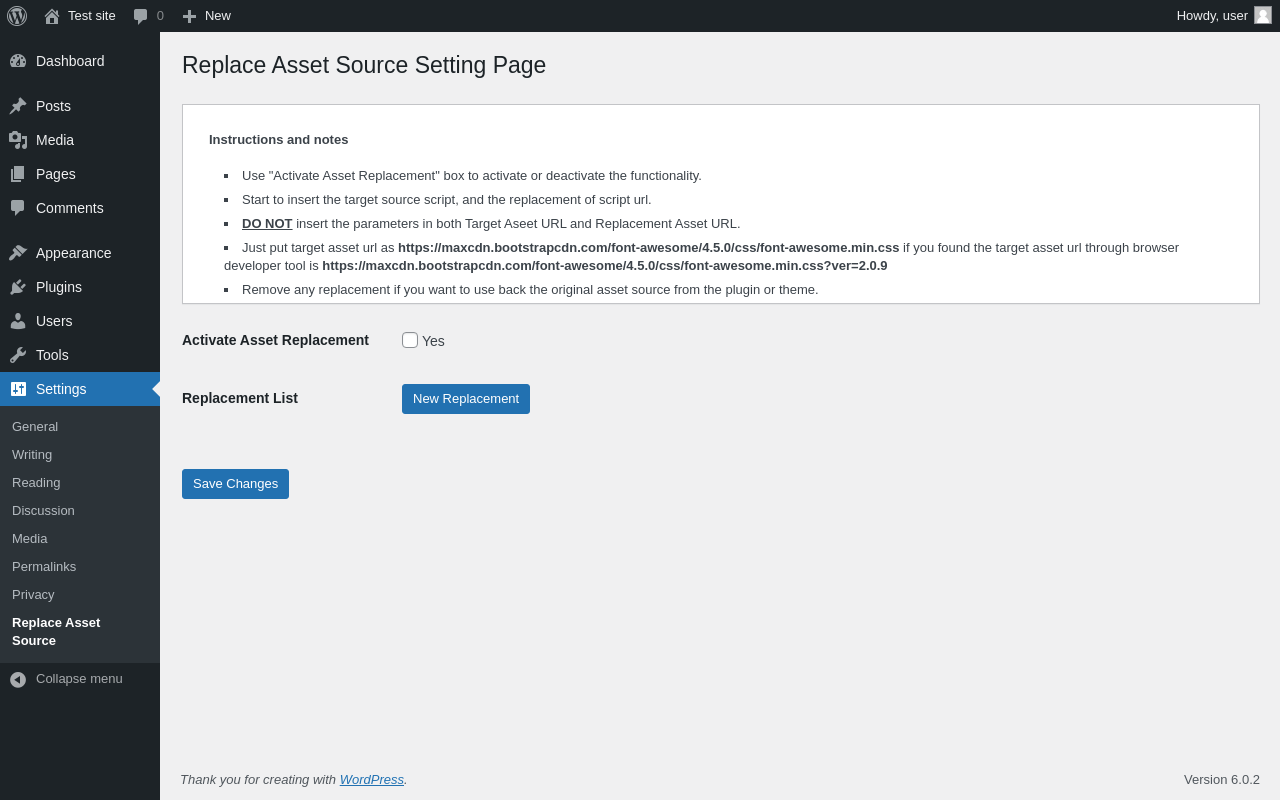Viewport: 1280px width, 800px height.
Task: Click the WordPress logo icon
Action: click(17, 16)
